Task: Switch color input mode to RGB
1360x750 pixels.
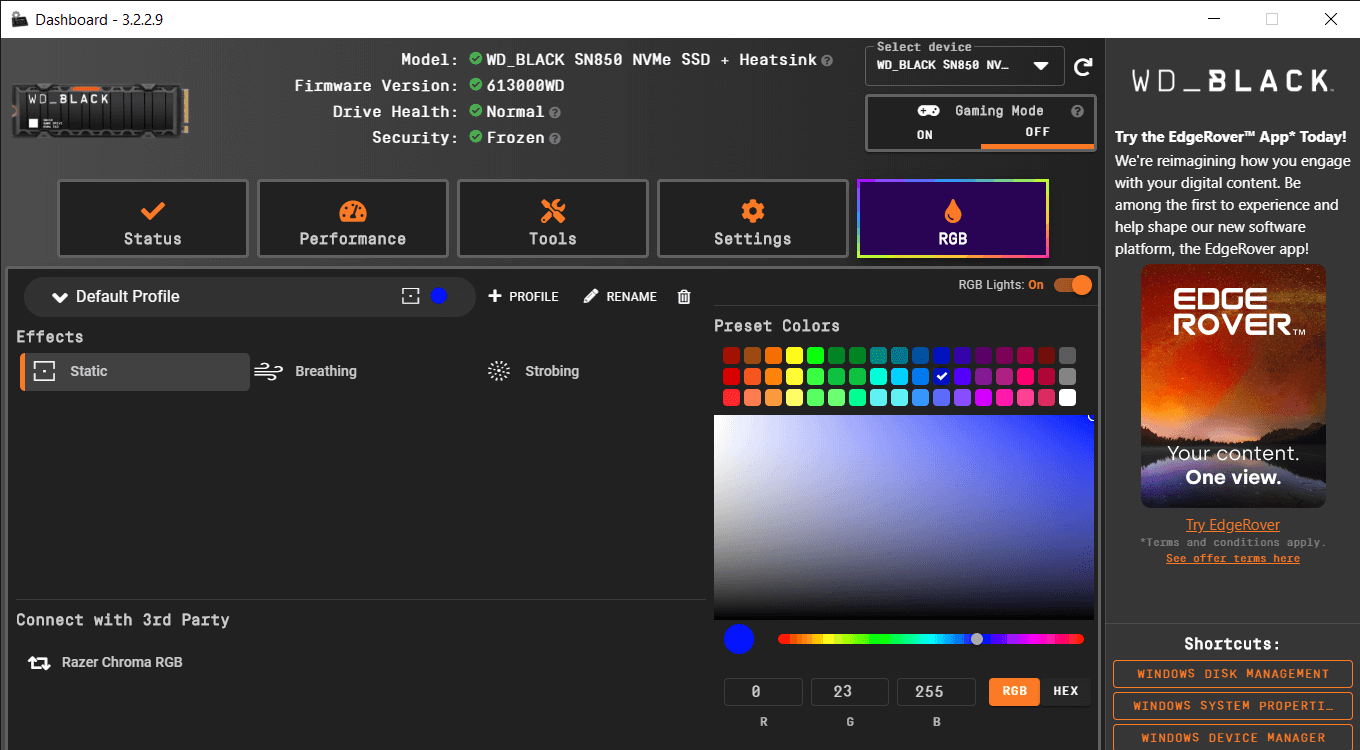Action: [1015, 691]
